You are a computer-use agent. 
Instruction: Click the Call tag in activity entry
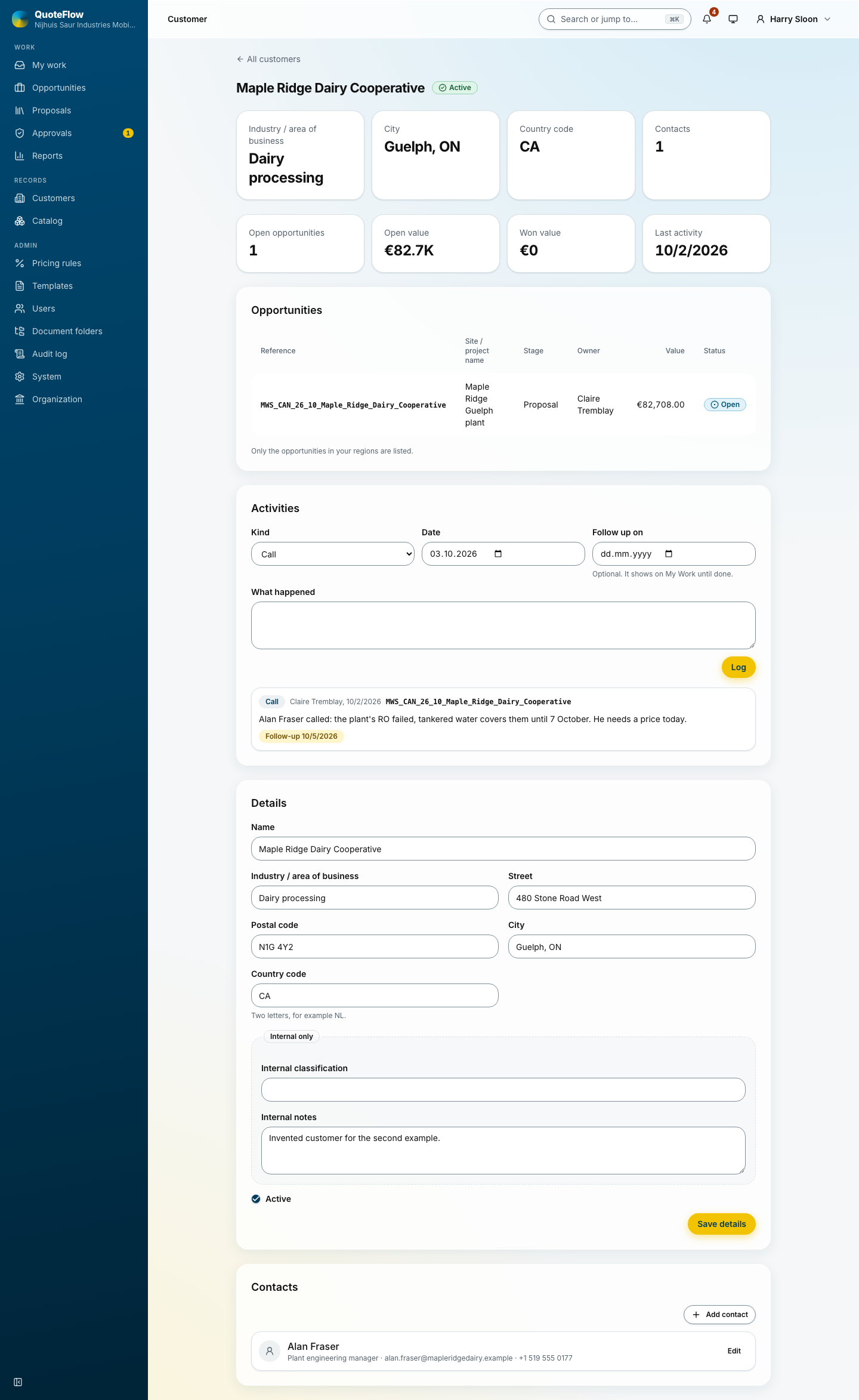(272, 702)
